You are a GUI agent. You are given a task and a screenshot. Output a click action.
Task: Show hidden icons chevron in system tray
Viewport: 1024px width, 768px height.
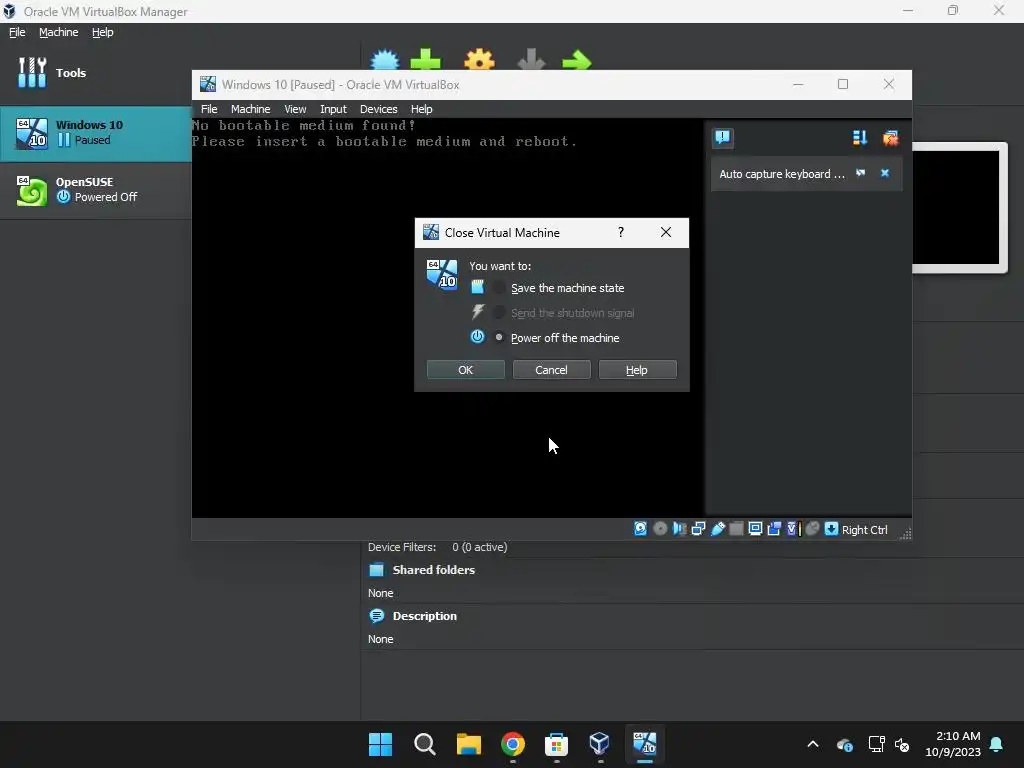tap(813, 744)
